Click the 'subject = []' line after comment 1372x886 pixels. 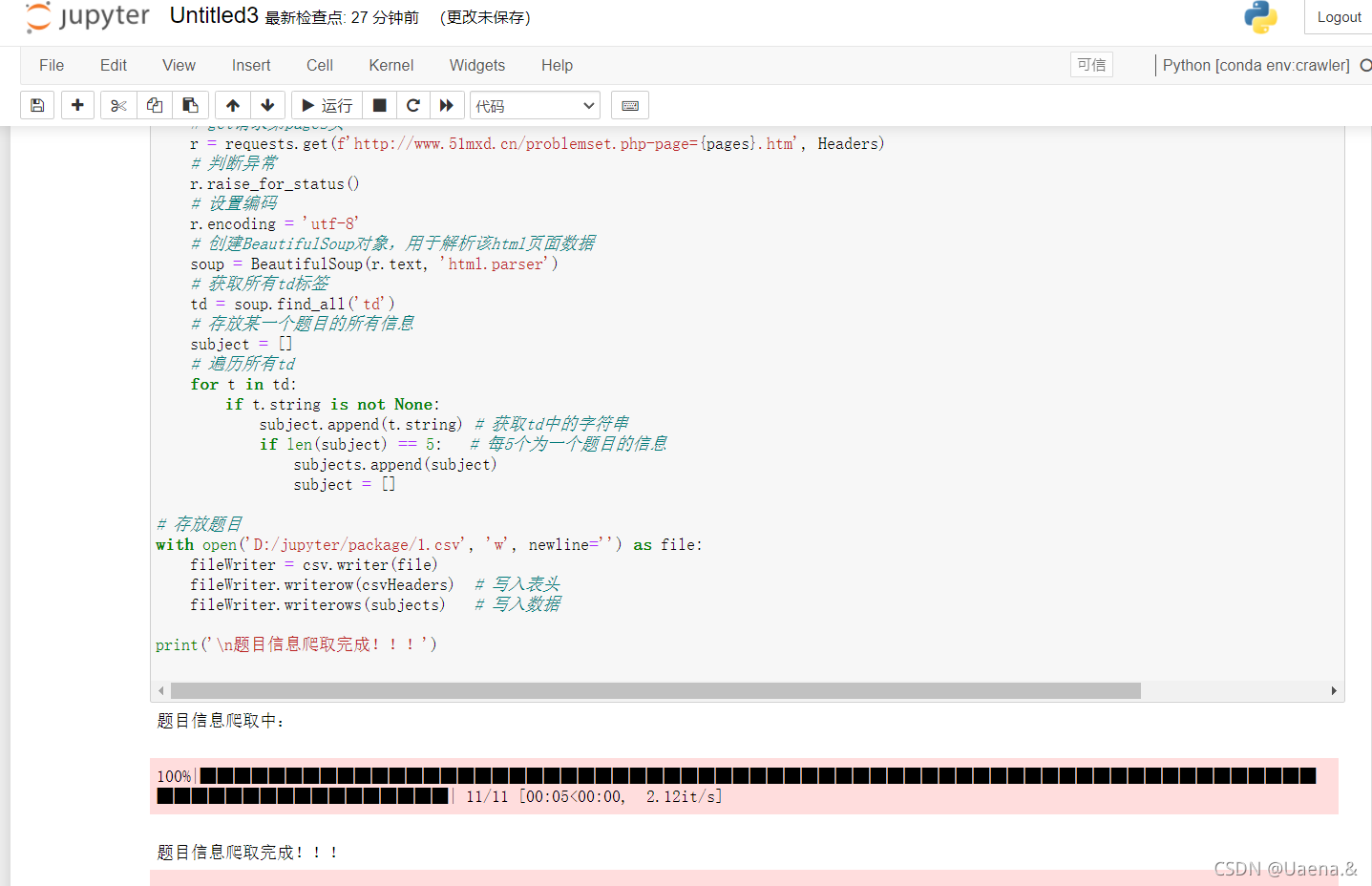[x=242, y=344]
